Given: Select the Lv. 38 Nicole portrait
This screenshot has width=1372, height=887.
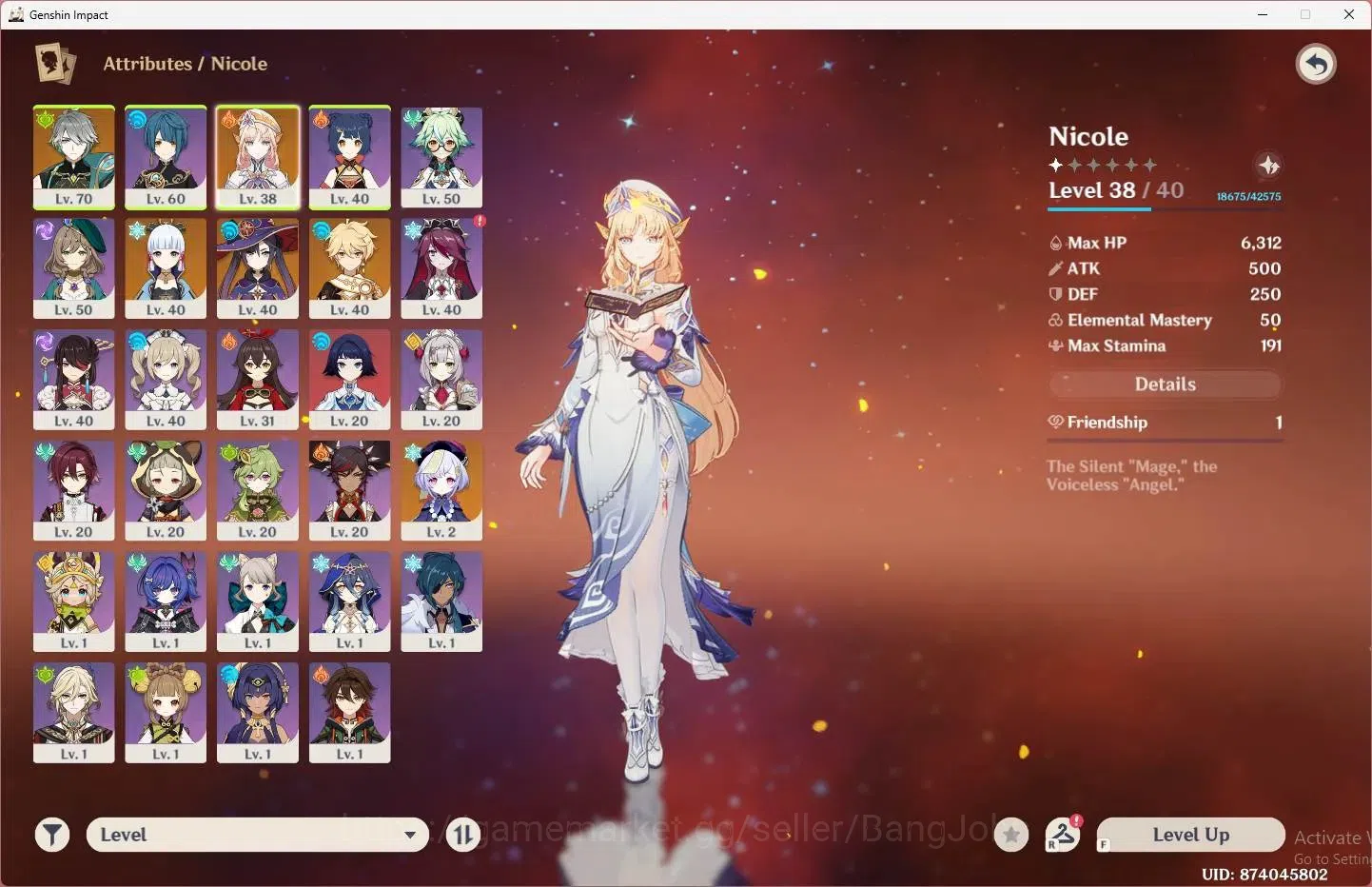Looking at the screenshot, I should pyautogui.click(x=258, y=157).
